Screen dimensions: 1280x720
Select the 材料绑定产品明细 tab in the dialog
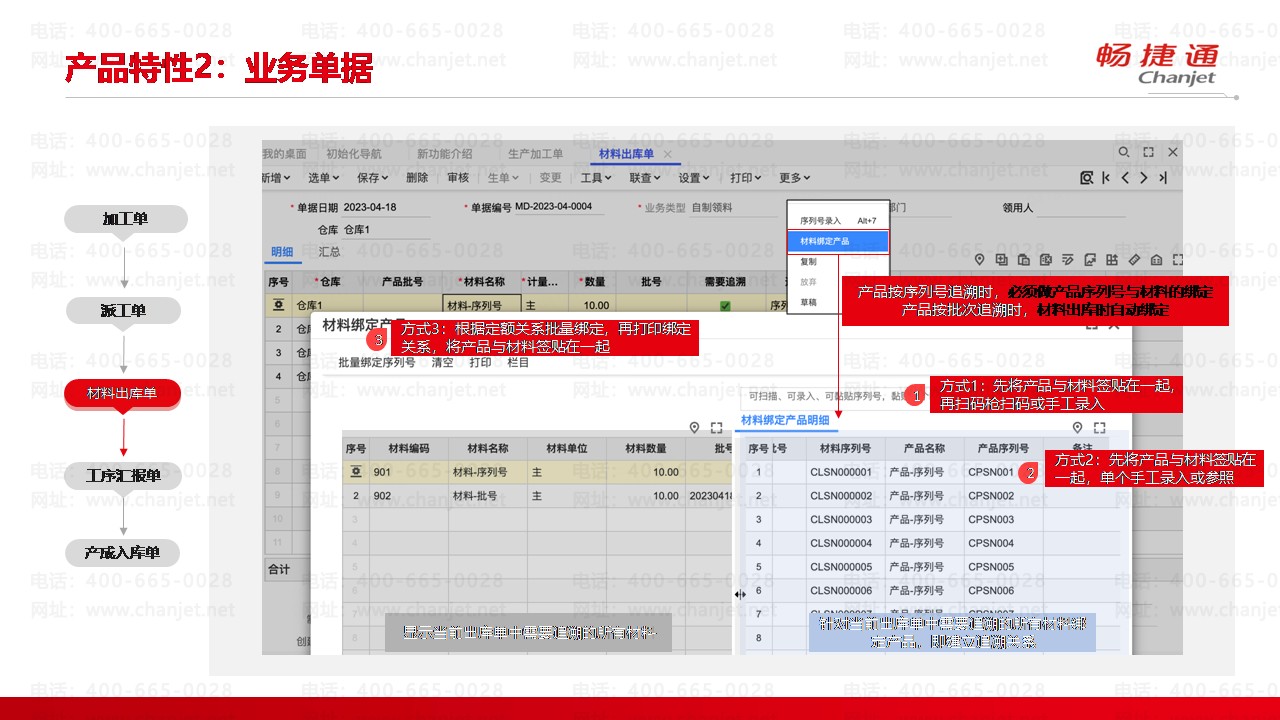point(785,420)
